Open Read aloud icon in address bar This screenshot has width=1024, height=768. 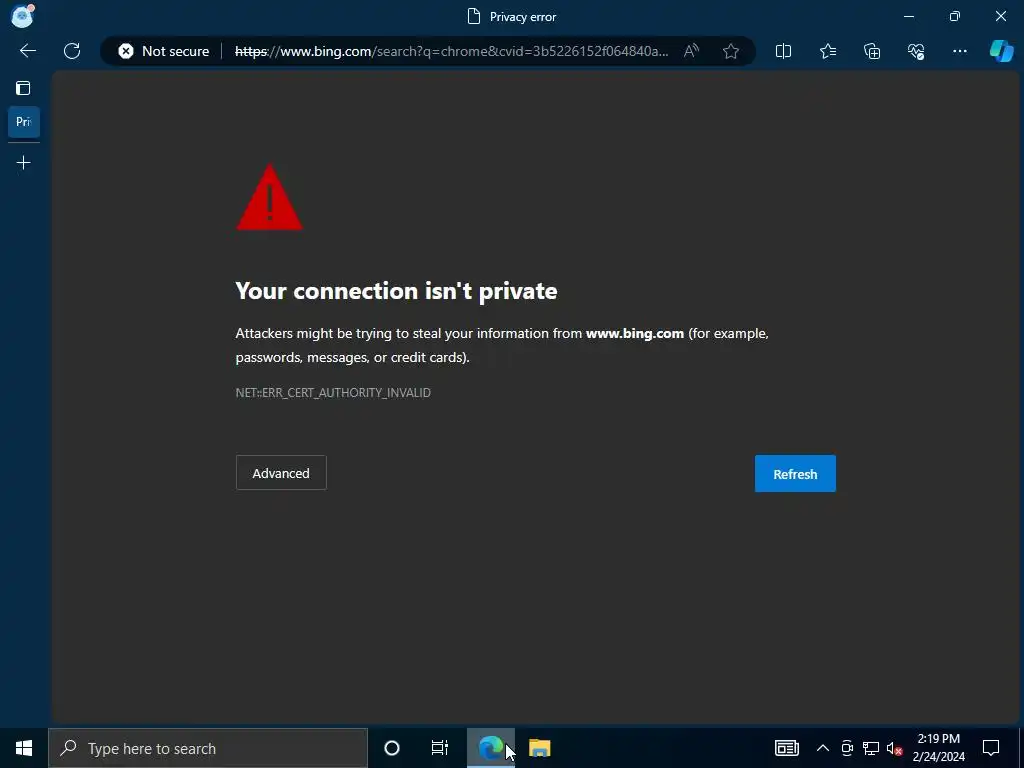click(692, 51)
